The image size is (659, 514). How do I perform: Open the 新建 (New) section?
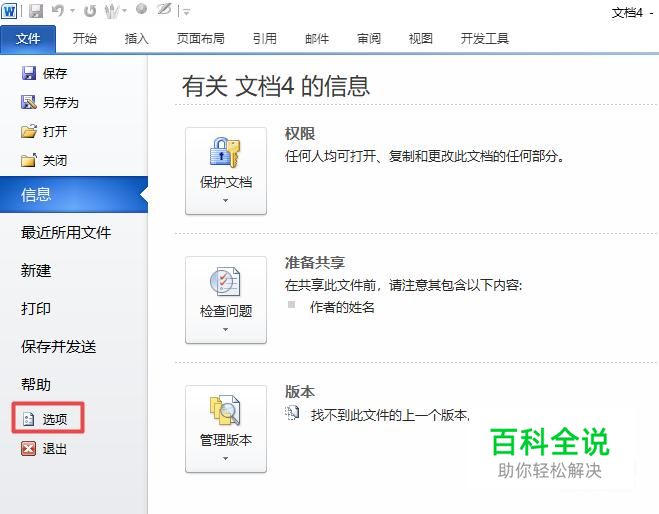coord(36,270)
